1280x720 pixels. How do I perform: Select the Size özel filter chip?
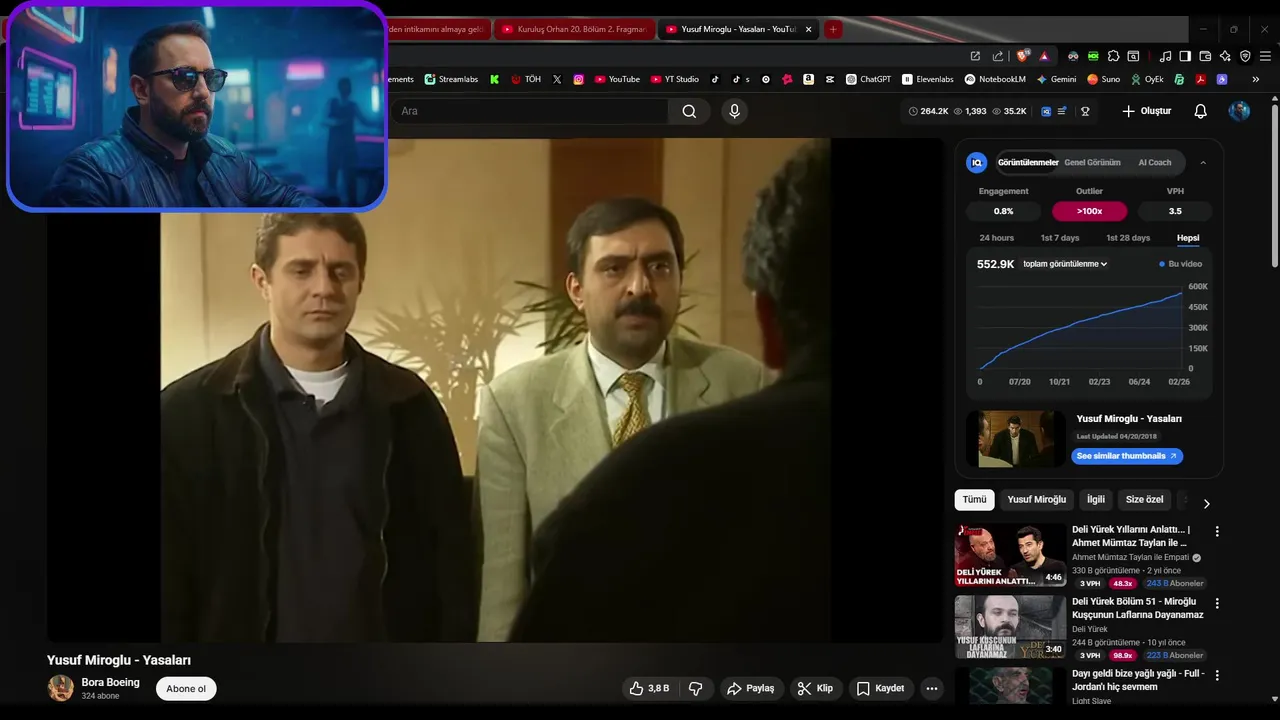coord(1145,499)
